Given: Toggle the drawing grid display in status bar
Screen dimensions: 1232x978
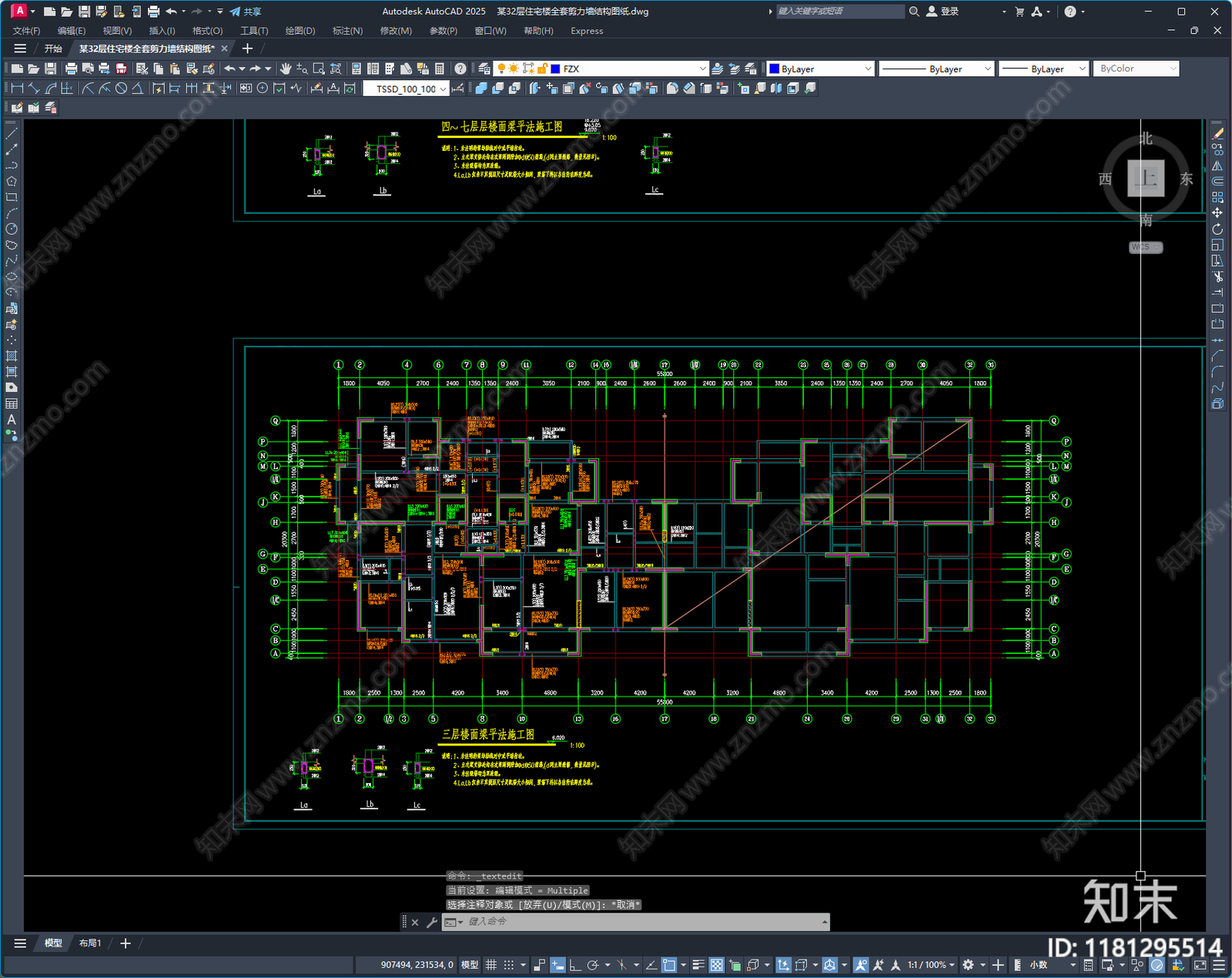Looking at the screenshot, I should (x=491, y=965).
